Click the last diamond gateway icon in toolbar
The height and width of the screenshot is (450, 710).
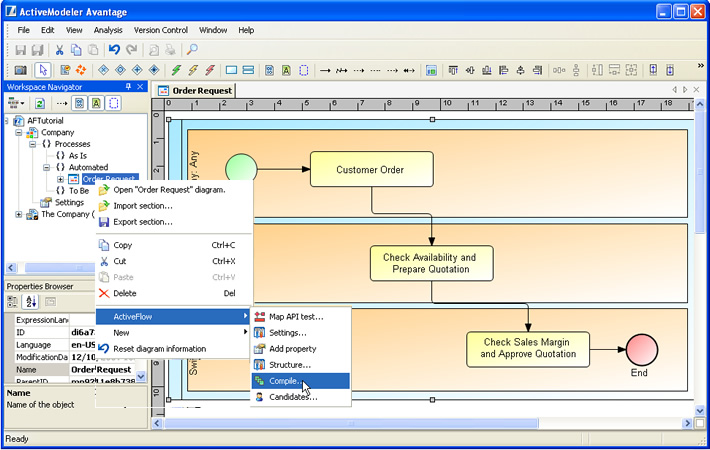coord(154,70)
